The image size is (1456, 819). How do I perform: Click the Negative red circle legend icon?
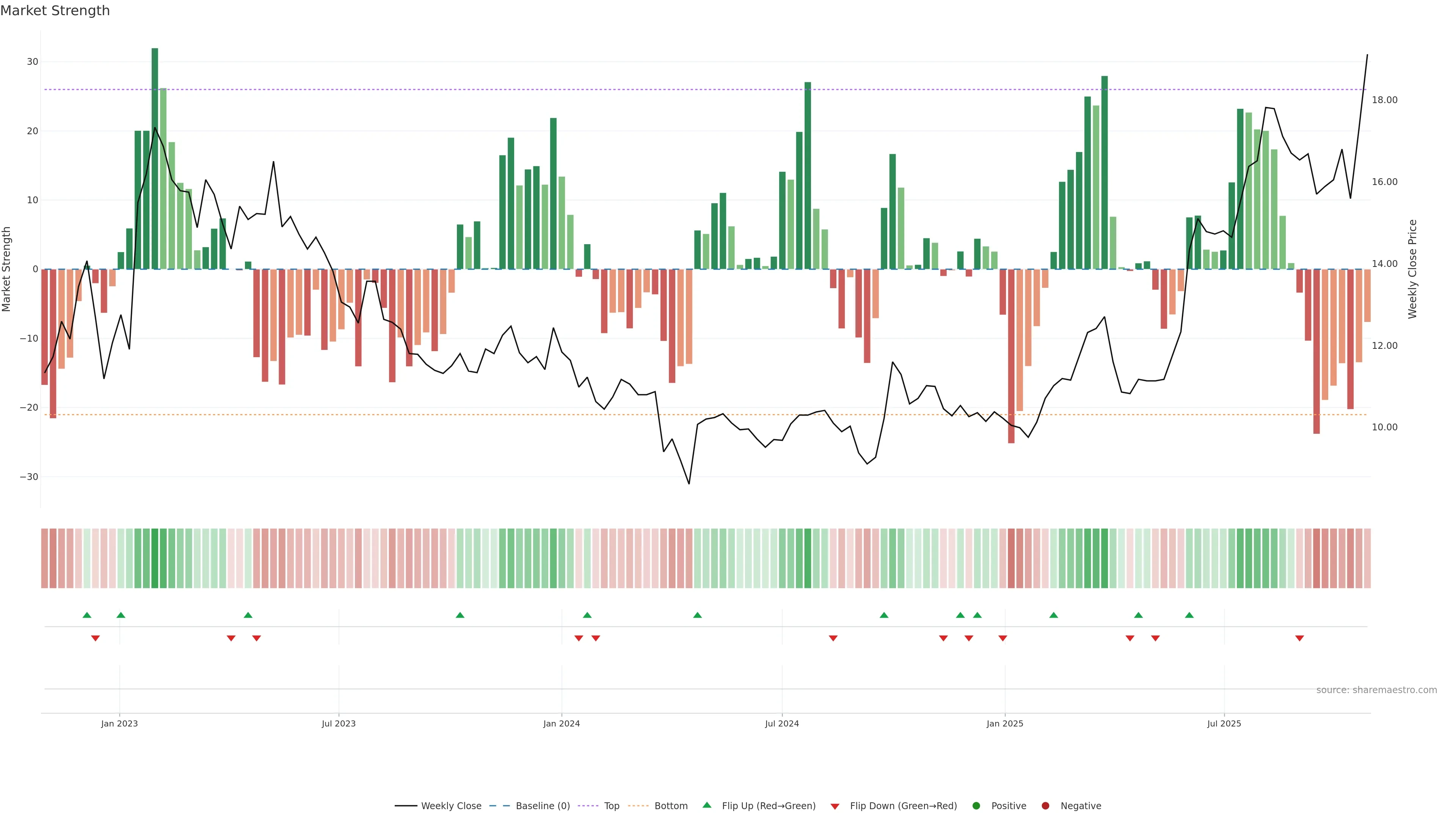[x=1045, y=805]
